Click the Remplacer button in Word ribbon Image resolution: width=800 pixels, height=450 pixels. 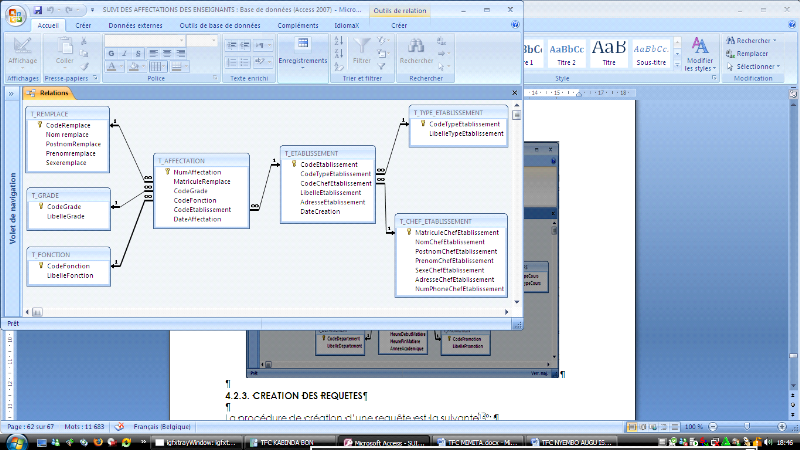751,53
